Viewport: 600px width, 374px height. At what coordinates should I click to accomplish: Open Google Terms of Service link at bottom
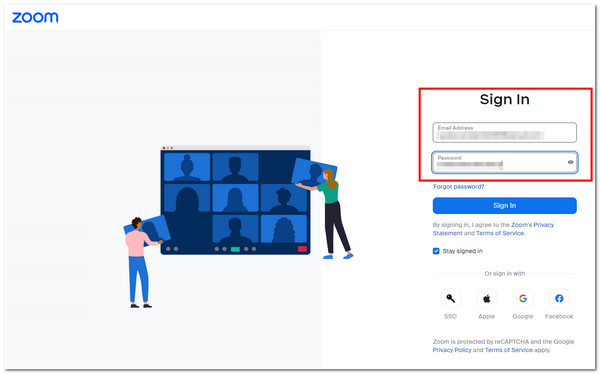[509, 350]
